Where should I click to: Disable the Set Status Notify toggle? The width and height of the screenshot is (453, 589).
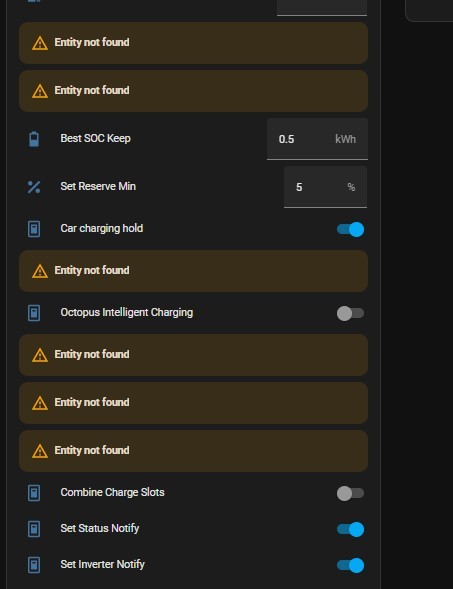tap(350, 529)
